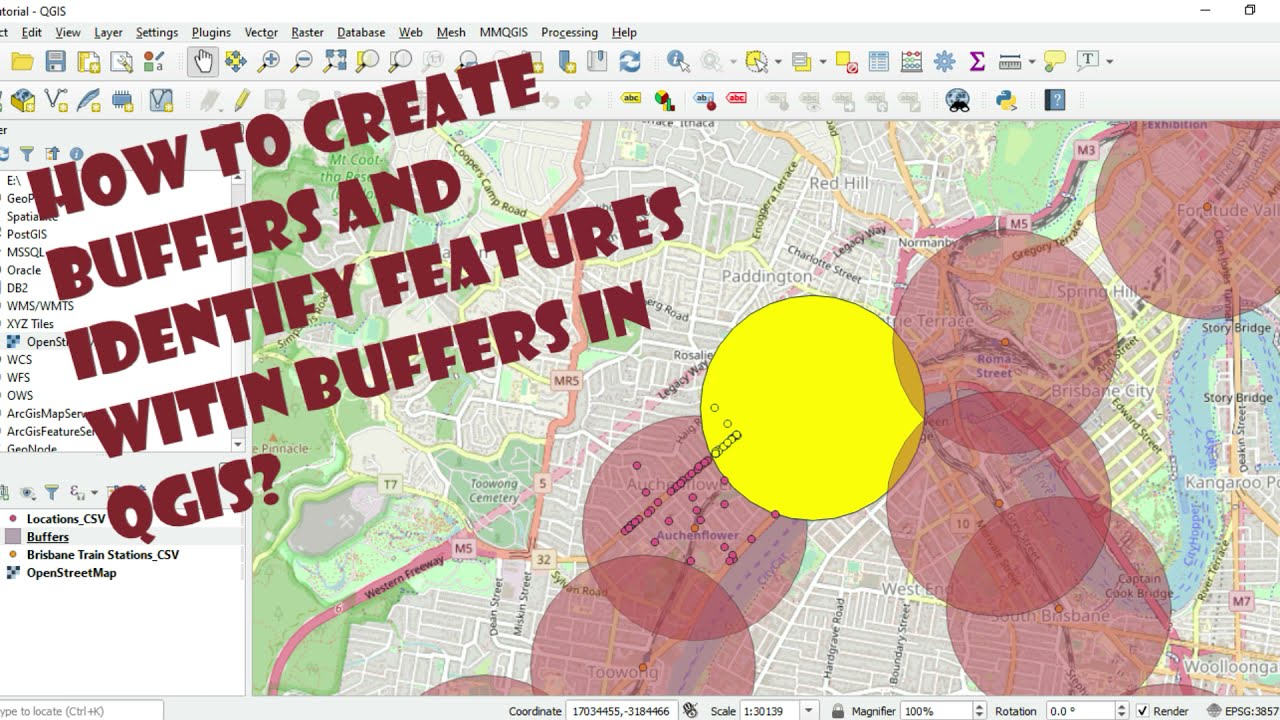Click the Refresh map icon

[630, 62]
